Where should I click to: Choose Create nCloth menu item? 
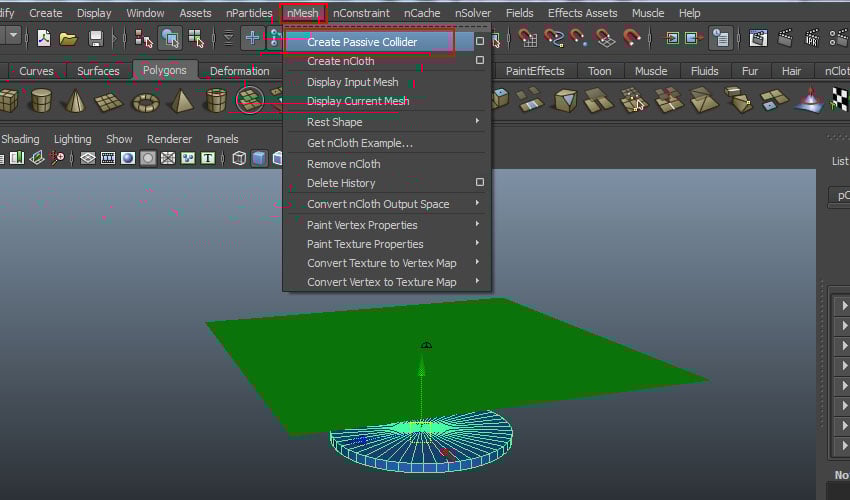coord(340,61)
